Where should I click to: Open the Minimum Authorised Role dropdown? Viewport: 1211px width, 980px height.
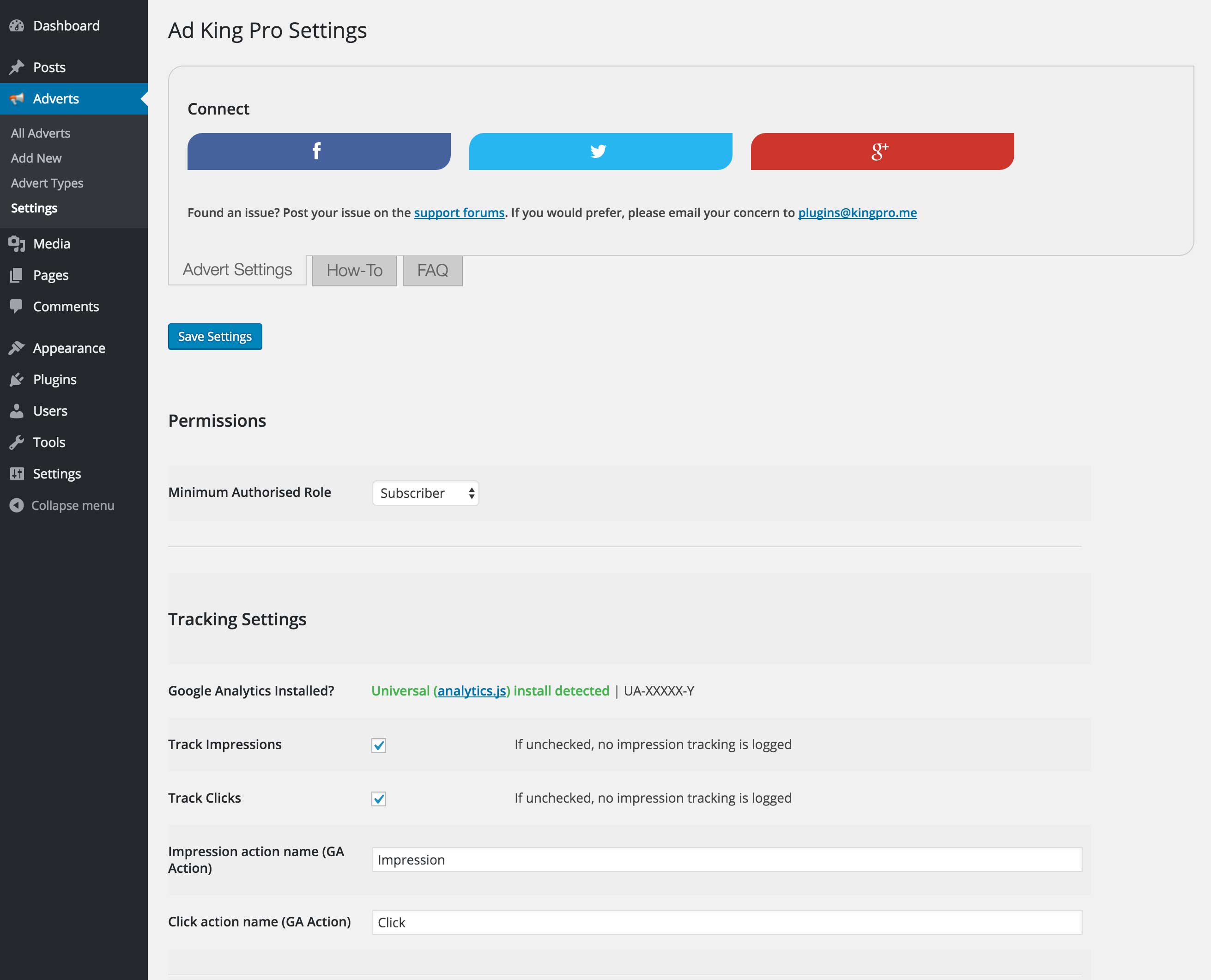(426, 493)
